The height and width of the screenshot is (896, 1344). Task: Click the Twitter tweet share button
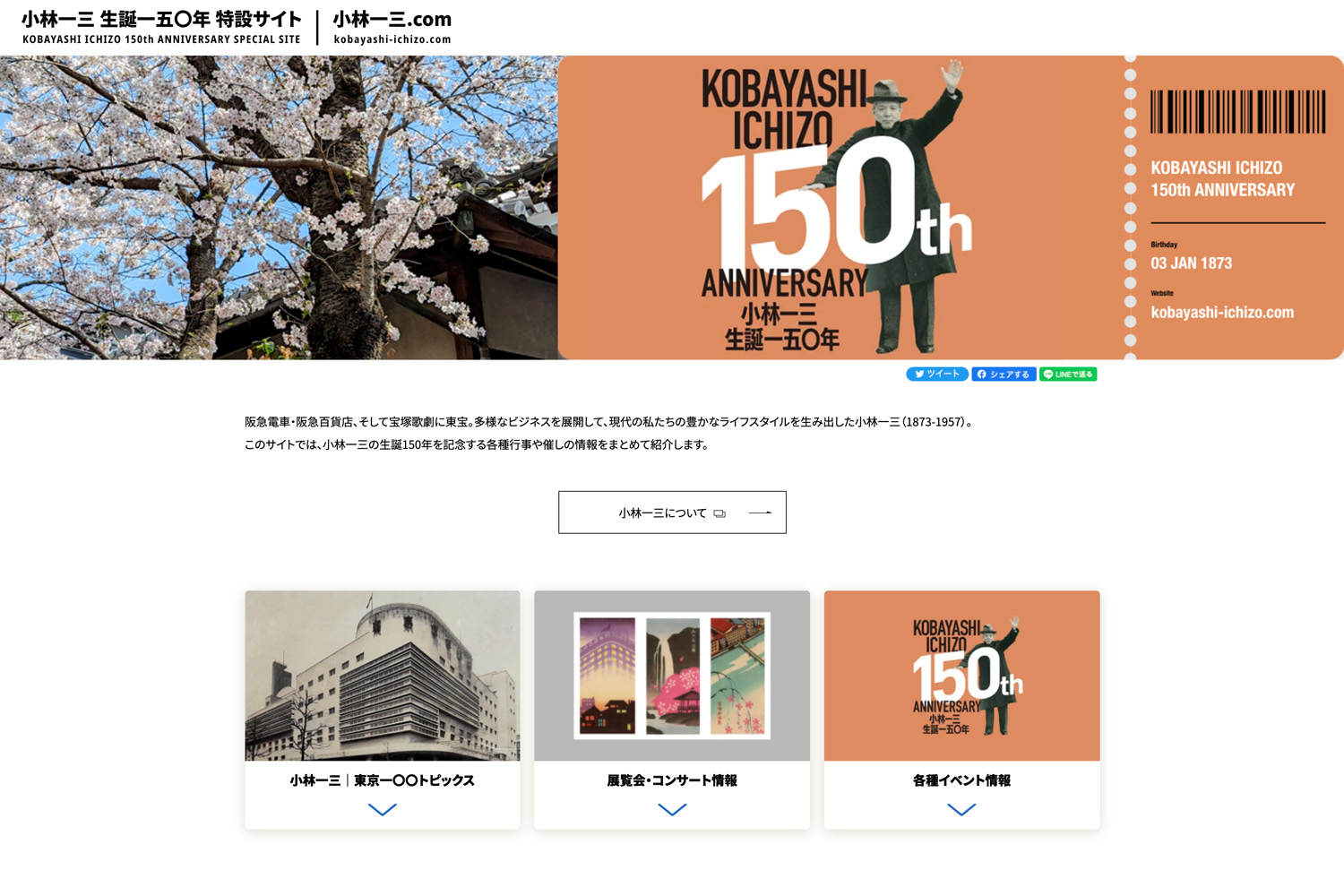(936, 375)
